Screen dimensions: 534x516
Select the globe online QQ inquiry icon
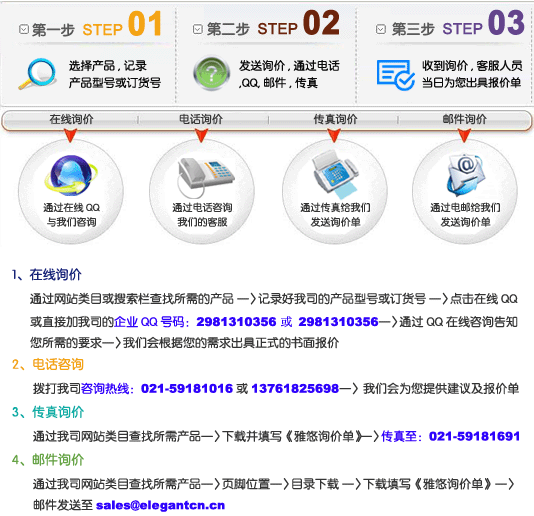71,175
